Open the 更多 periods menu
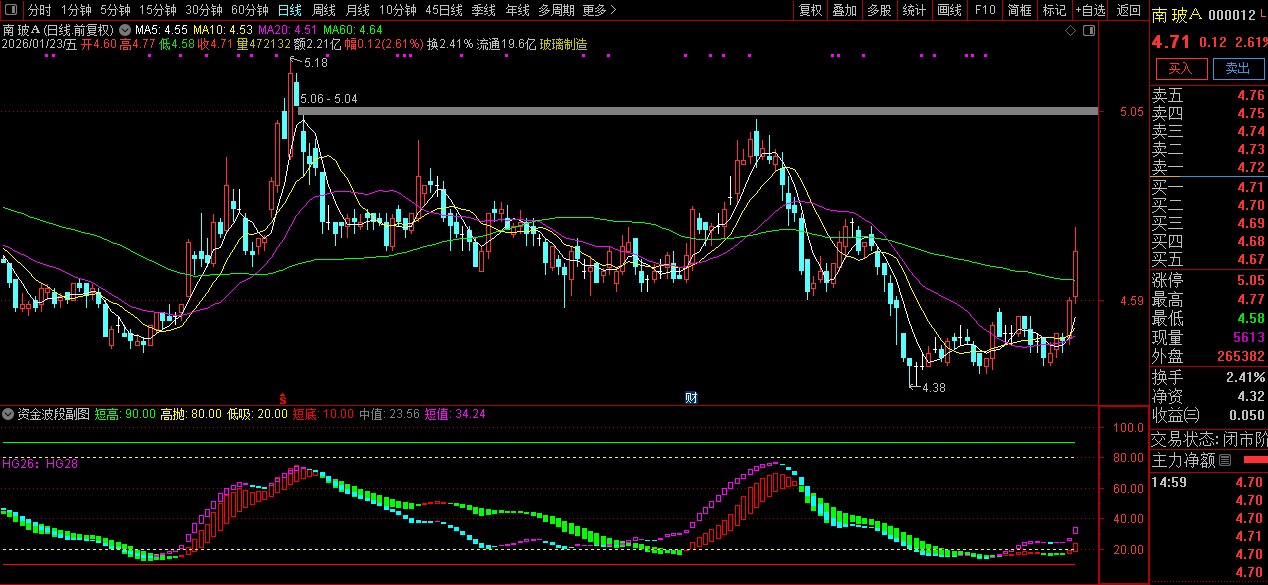 tap(598, 10)
